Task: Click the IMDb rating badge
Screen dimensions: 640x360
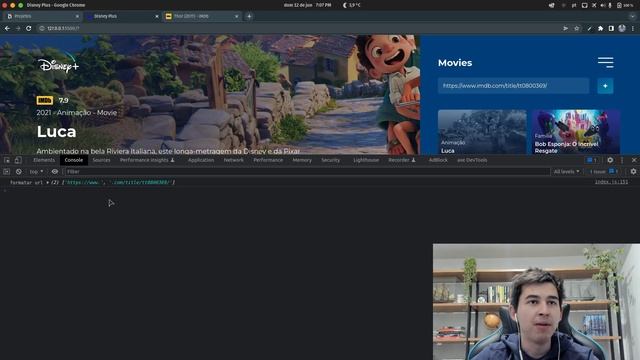Action: coord(44,100)
